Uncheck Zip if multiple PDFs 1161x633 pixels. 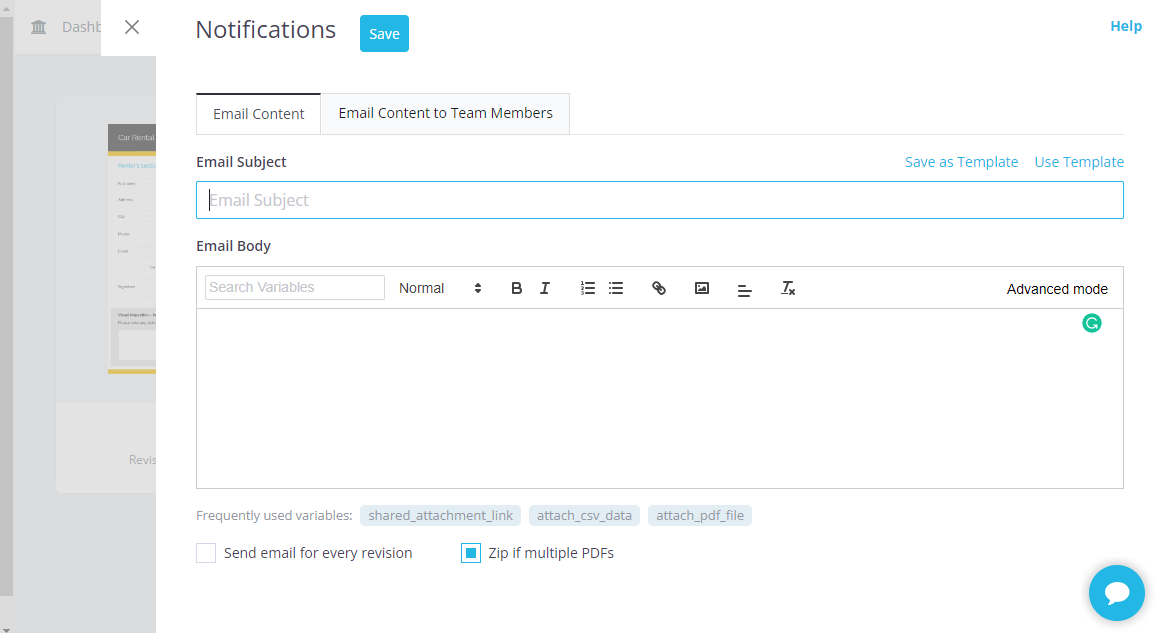tap(471, 553)
